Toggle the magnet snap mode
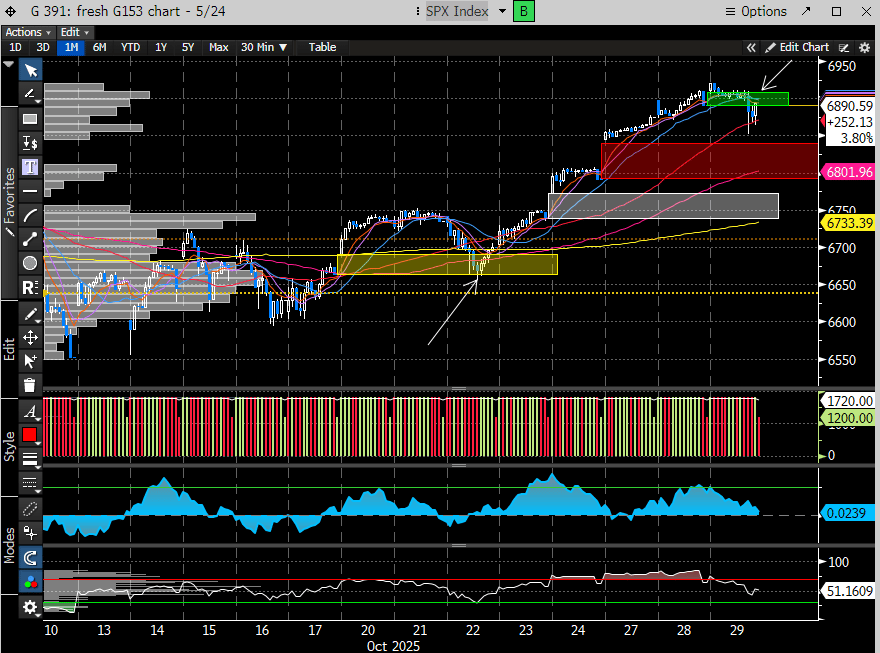Screen dimensions: 880x653 (x=30, y=558)
